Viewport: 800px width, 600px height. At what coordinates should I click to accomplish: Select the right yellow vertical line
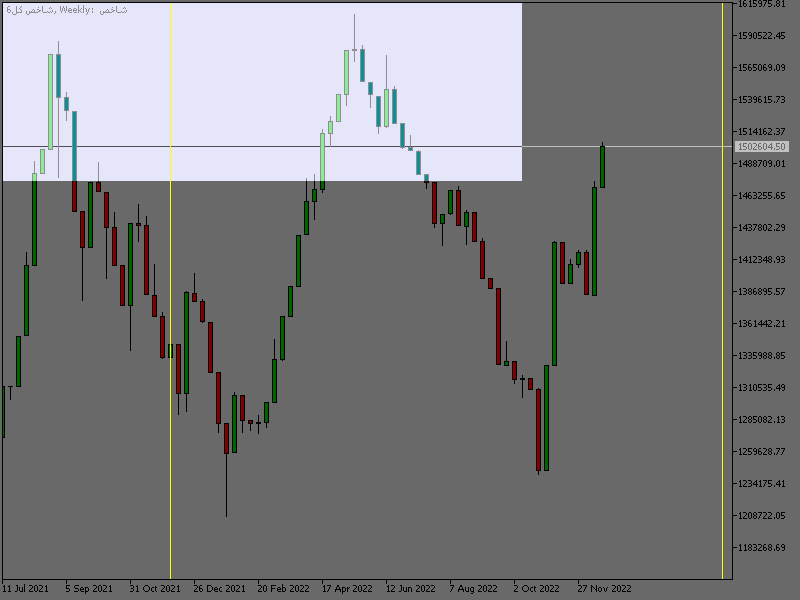(x=722, y=300)
